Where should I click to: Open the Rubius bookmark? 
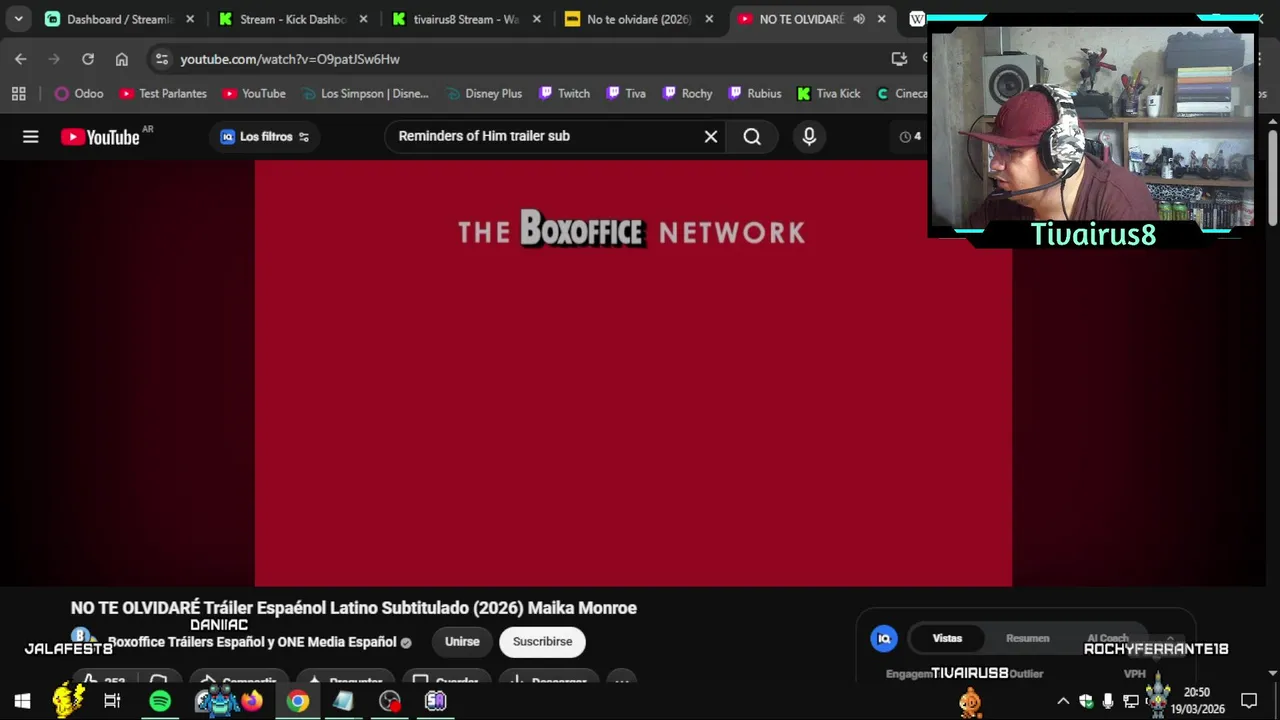(x=754, y=94)
